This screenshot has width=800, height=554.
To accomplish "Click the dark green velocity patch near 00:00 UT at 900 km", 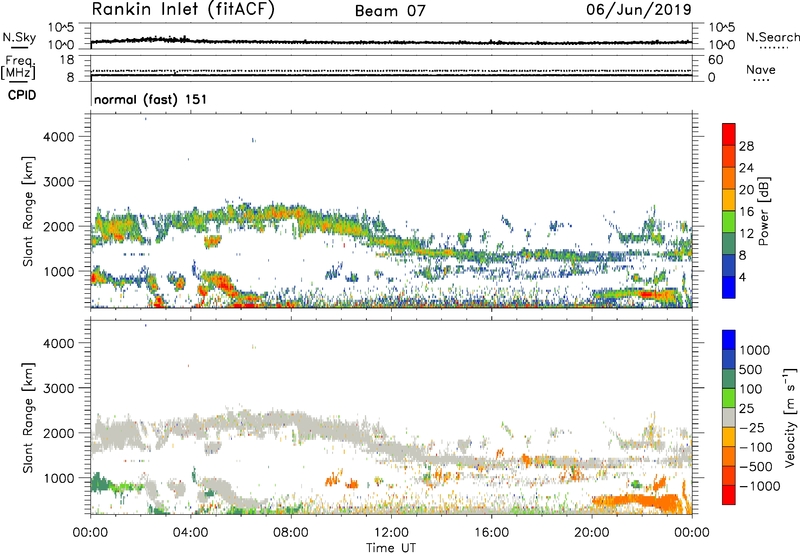I will (x=98, y=482).
